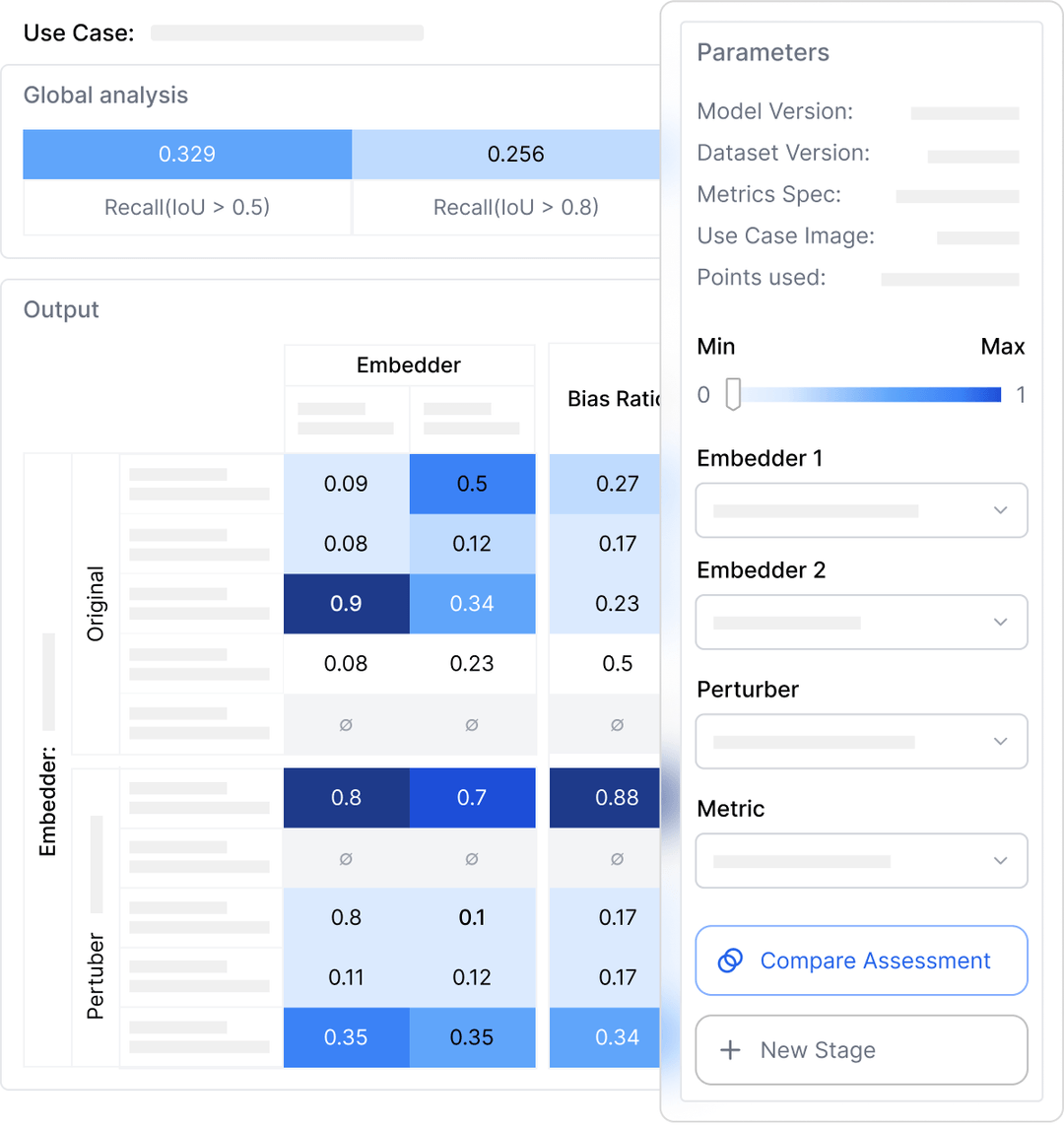Click the Compare Assessment link icon
Screen dimensions: 1064x1128
[730, 961]
